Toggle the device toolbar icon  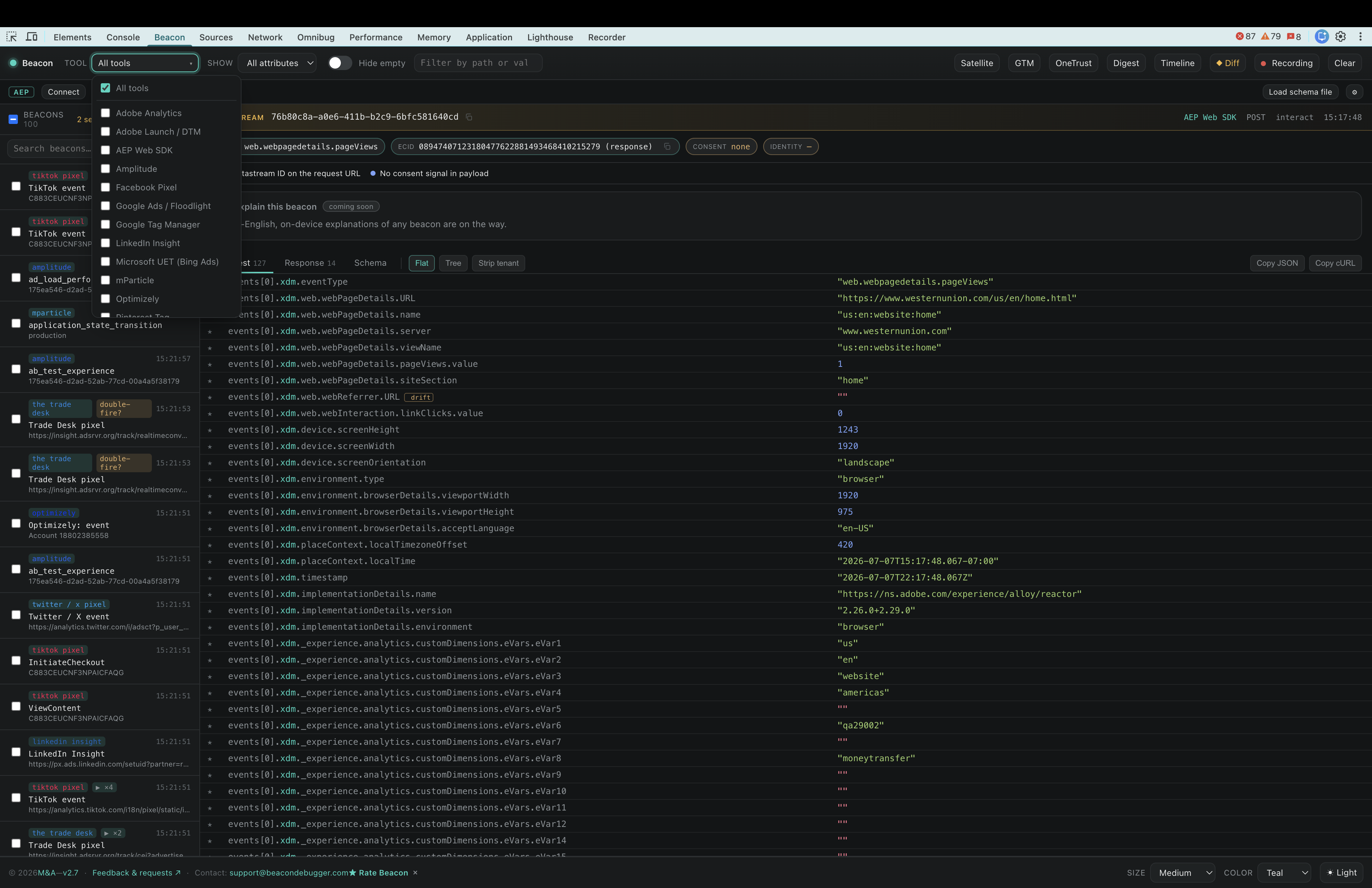pyautogui.click(x=32, y=37)
